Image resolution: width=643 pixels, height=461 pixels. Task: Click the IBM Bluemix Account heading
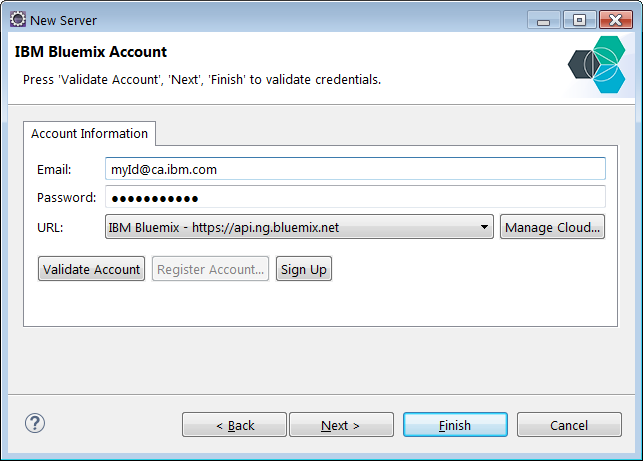91,52
